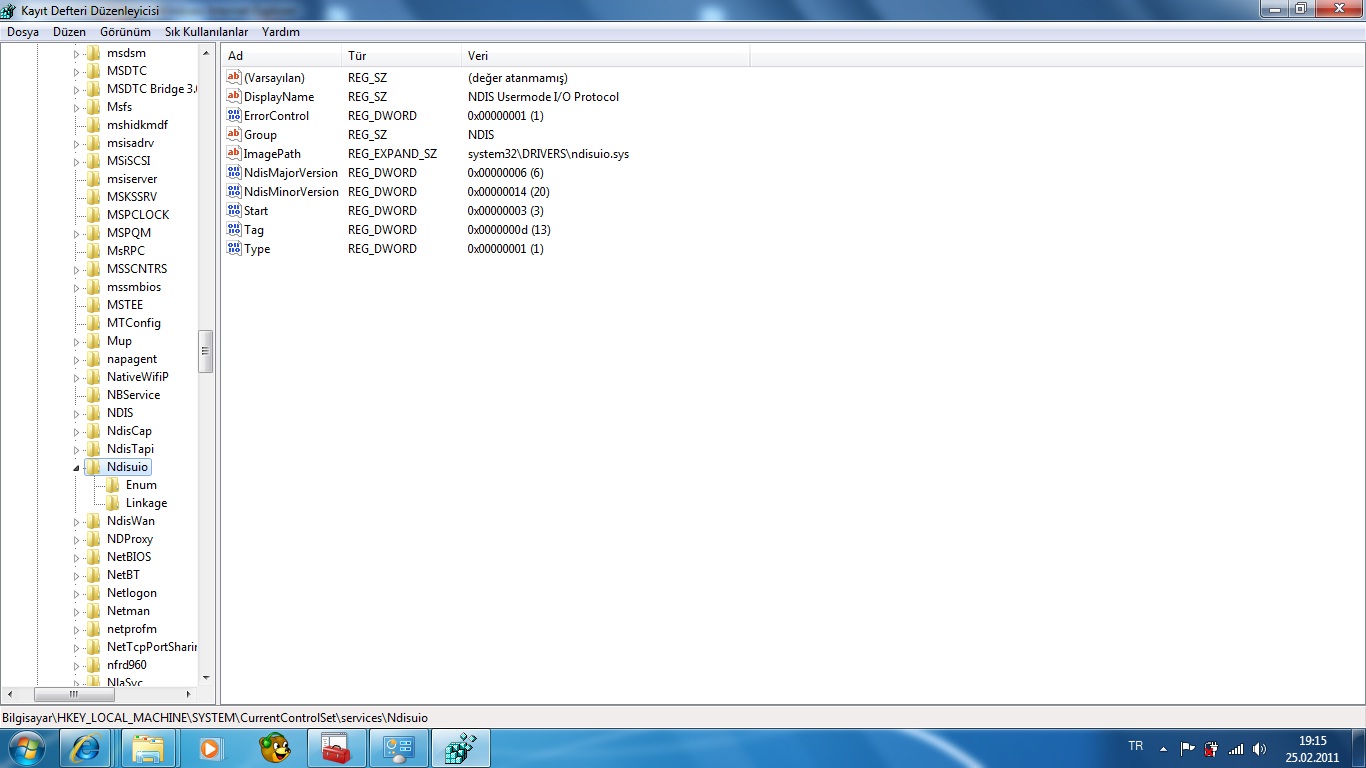Open the Sık Kullanılanlar menu
The width and height of the screenshot is (1366, 768).
point(206,32)
